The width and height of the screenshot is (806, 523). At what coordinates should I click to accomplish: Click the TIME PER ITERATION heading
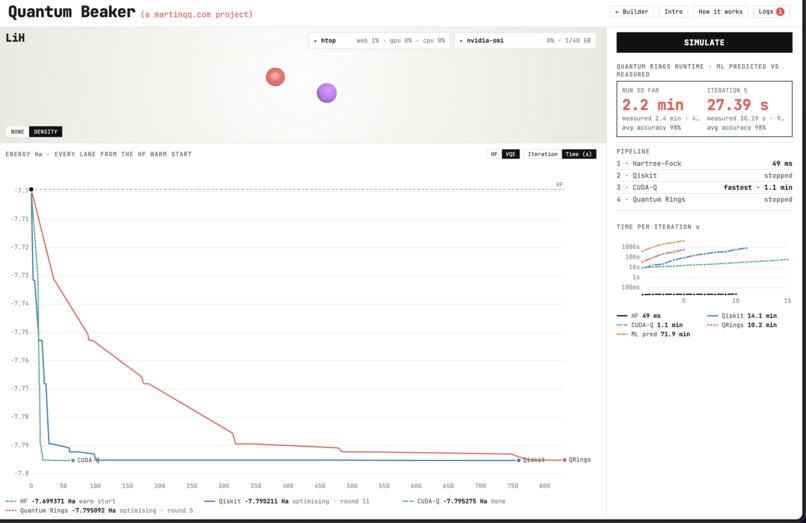(x=658, y=227)
